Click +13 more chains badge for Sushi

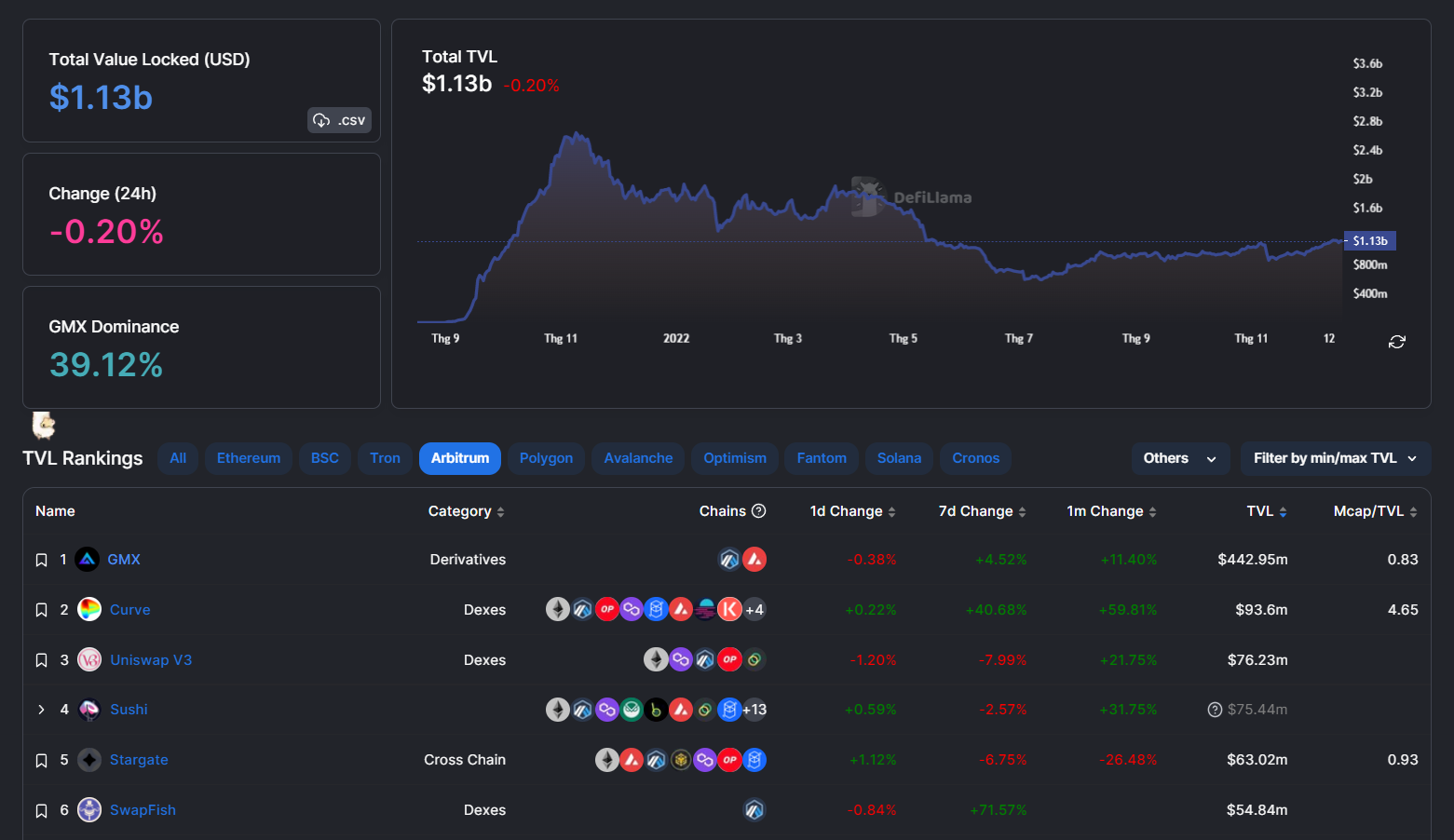tap(754, 710)
